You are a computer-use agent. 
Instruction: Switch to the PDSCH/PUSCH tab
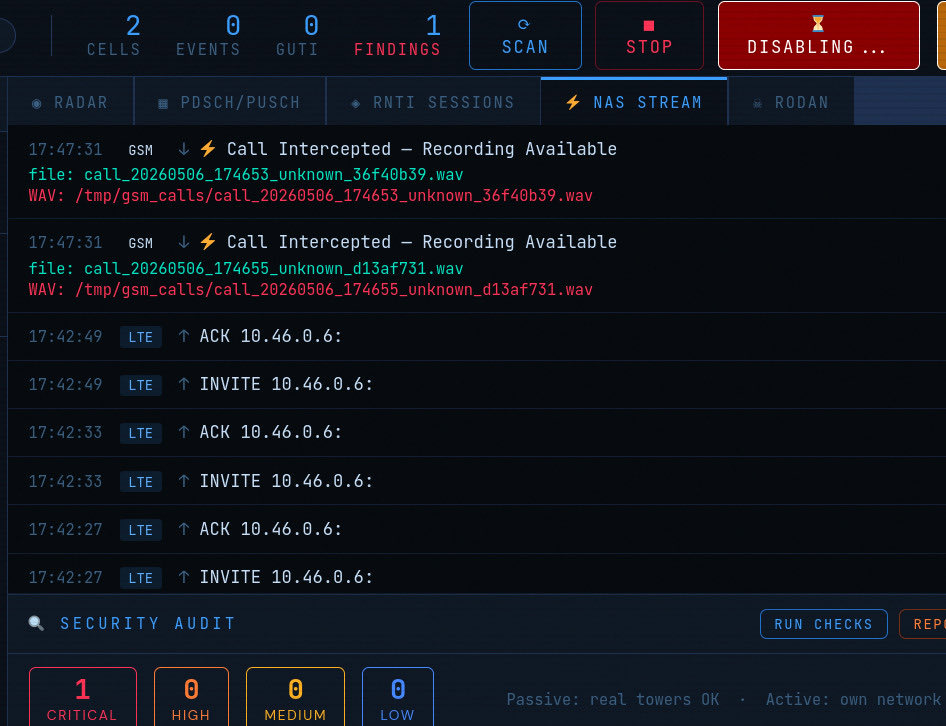[x=230, y=102]
